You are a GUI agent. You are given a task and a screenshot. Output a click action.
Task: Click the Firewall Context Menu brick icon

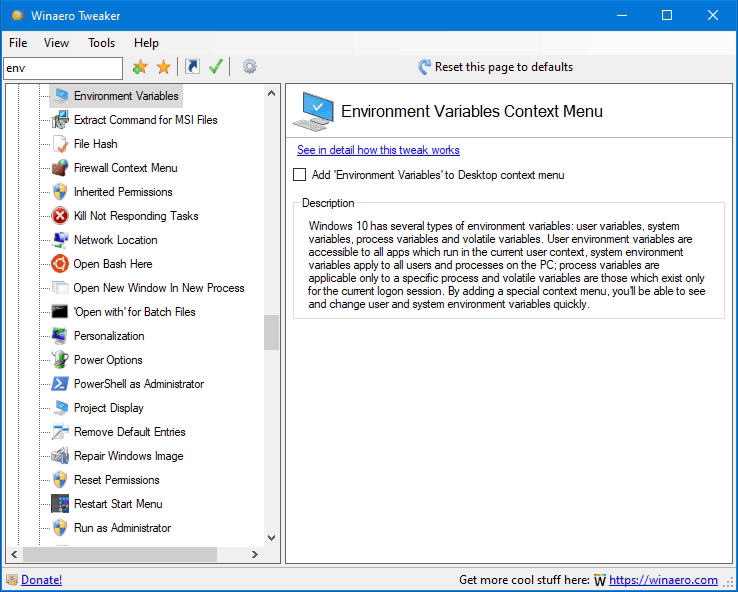[x=60, y=168]
